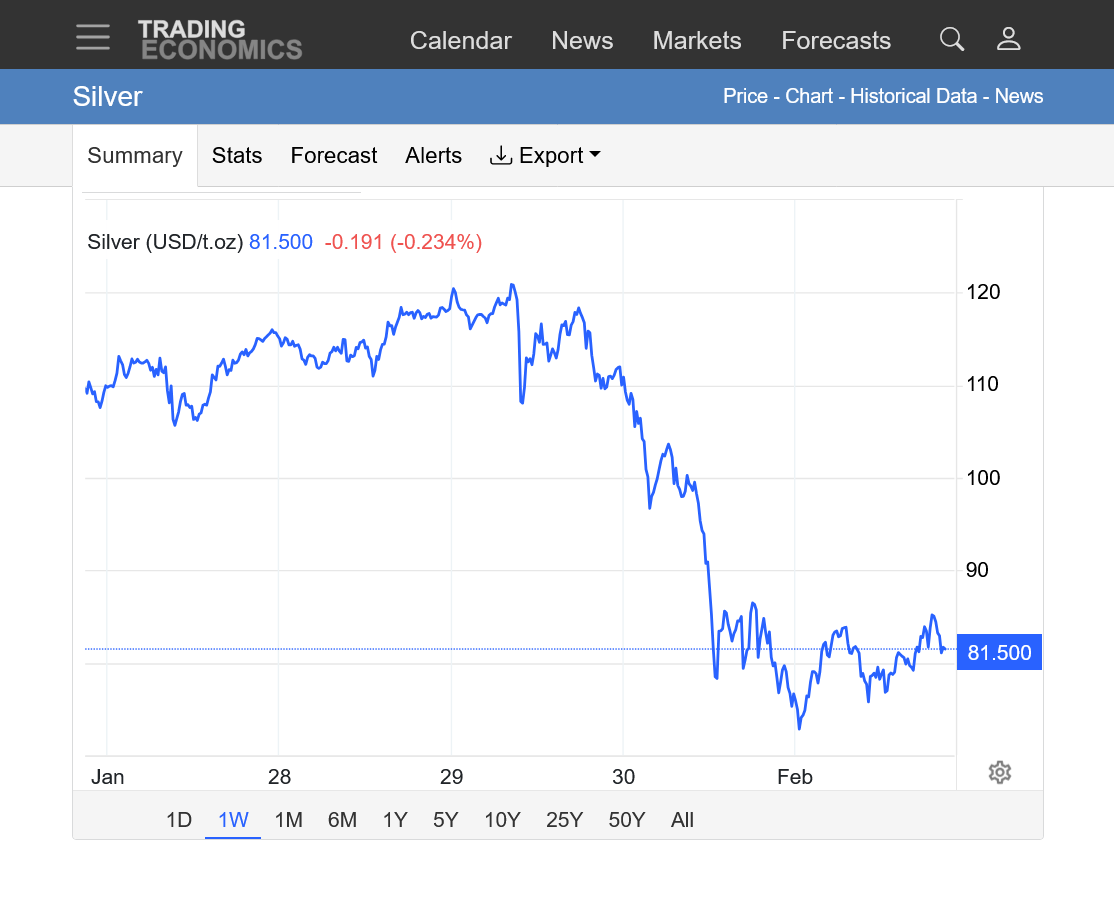Open chart settings gear icon

pos(999,772)
